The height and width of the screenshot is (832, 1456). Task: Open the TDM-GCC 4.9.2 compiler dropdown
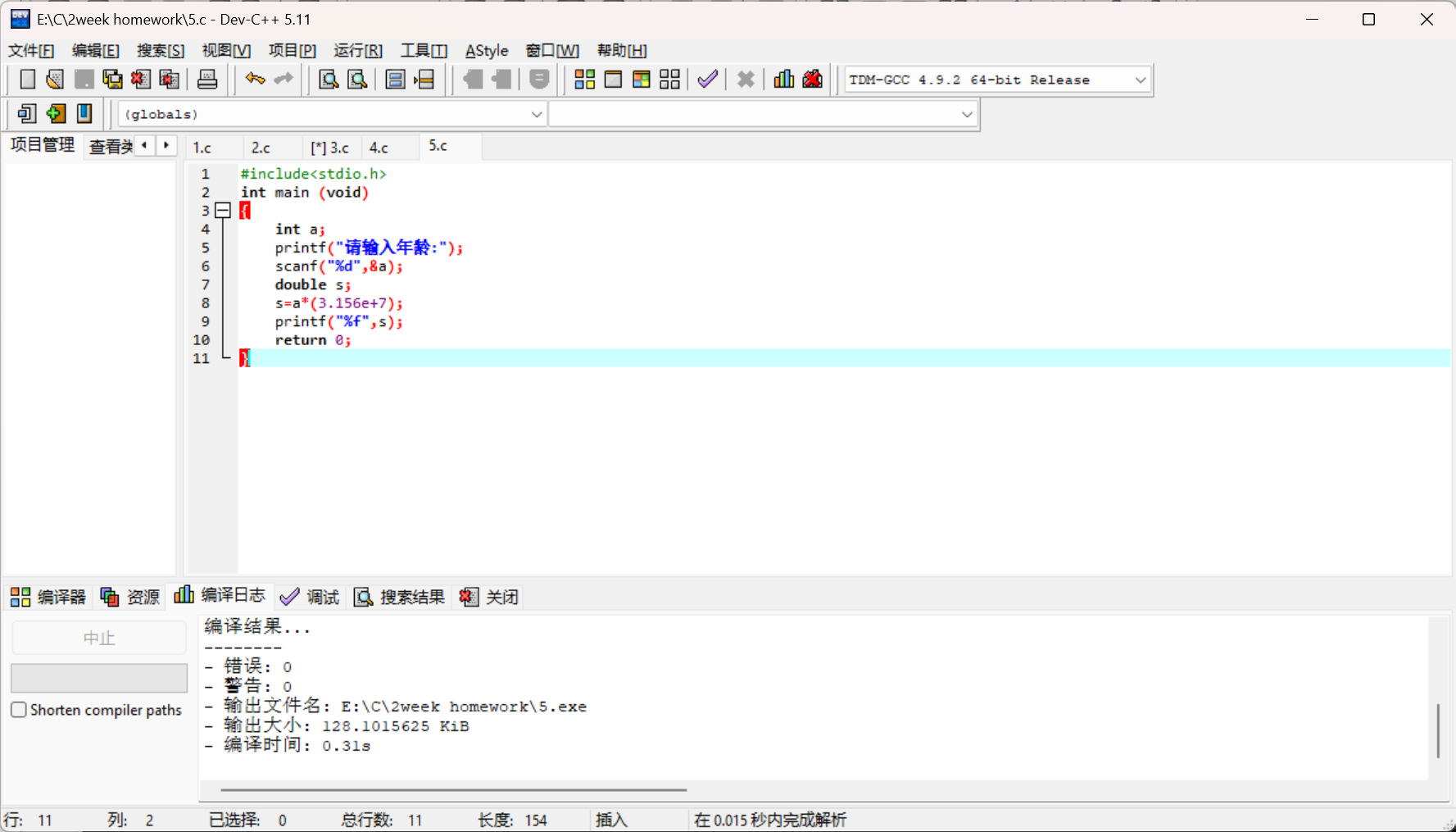(998, 80)
